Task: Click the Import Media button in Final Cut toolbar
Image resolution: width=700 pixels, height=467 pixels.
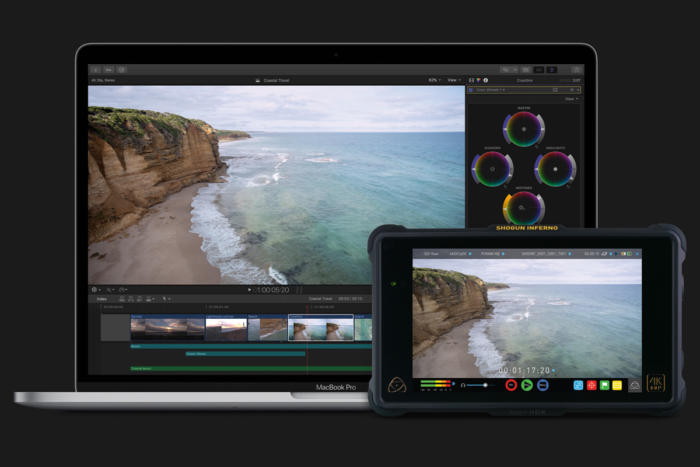Action: tap(96, 70)
